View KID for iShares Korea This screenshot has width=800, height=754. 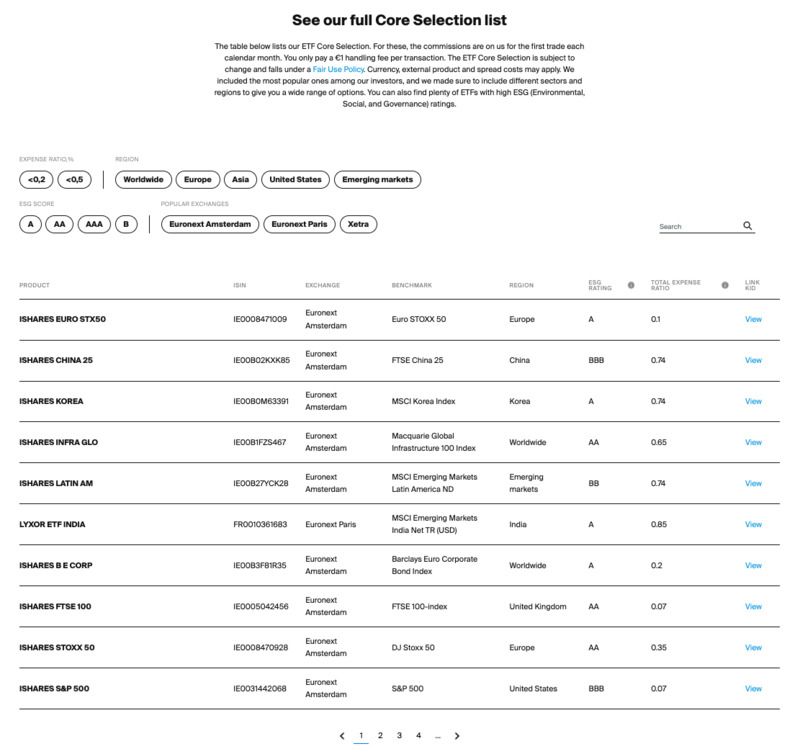tap(753, 401)
